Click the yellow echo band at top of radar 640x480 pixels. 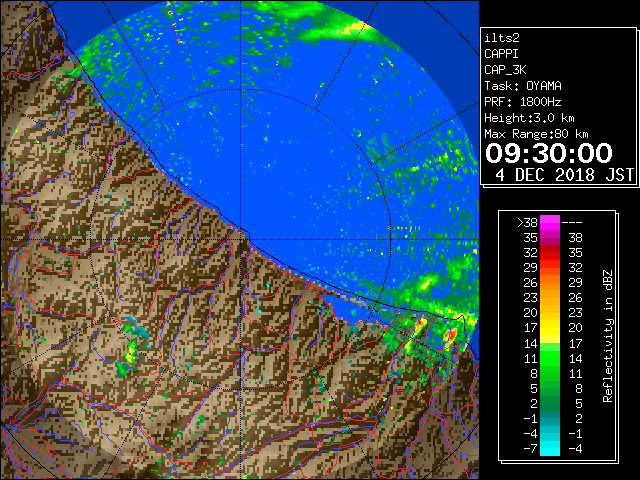(356, 28)
